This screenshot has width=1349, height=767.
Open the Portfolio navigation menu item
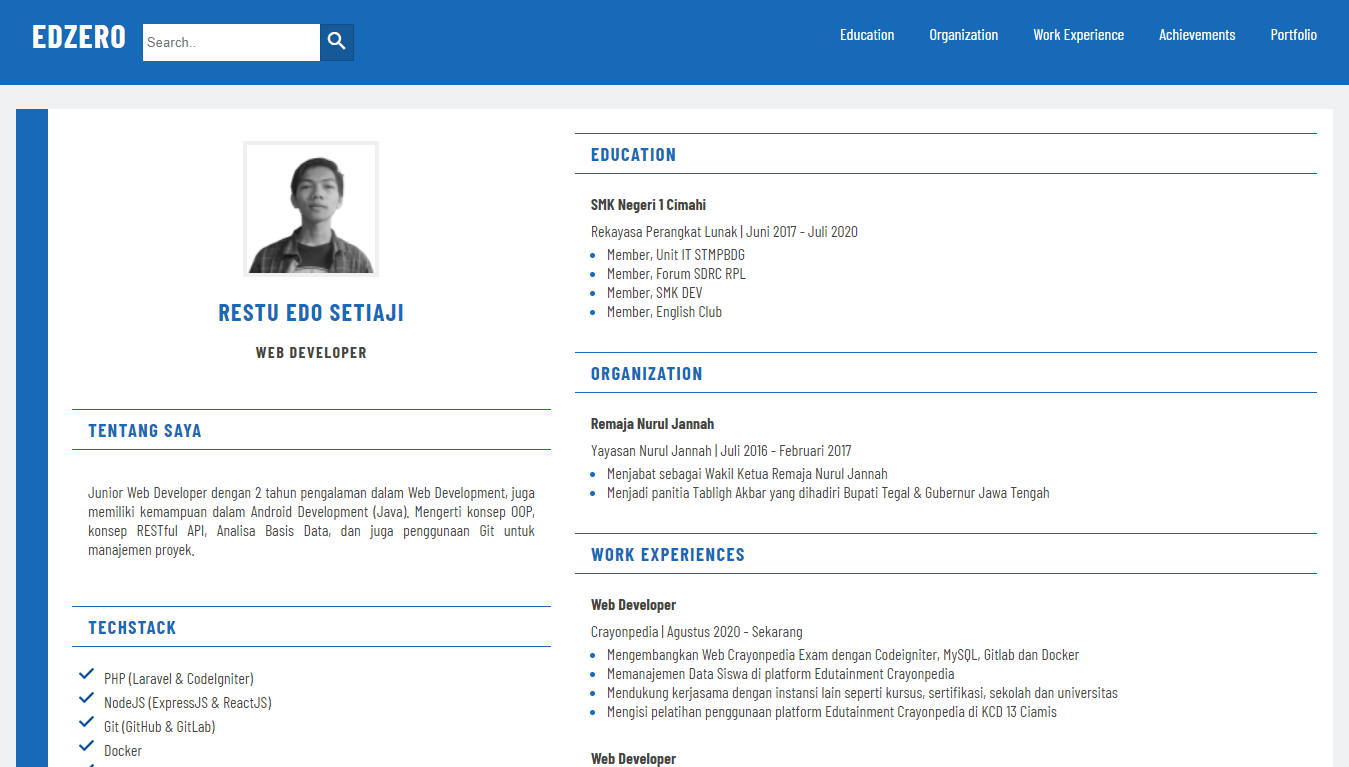click(1293, 34)
